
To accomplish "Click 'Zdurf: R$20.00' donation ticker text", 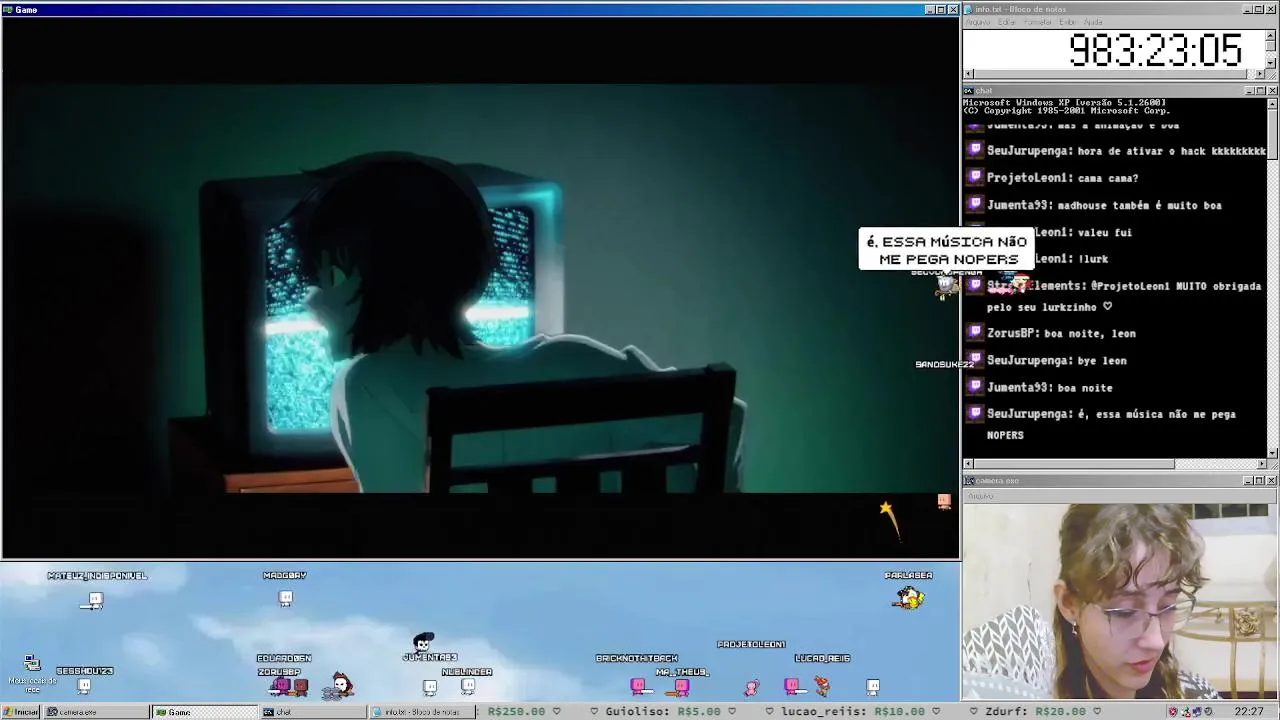I will coord(1036,712).
